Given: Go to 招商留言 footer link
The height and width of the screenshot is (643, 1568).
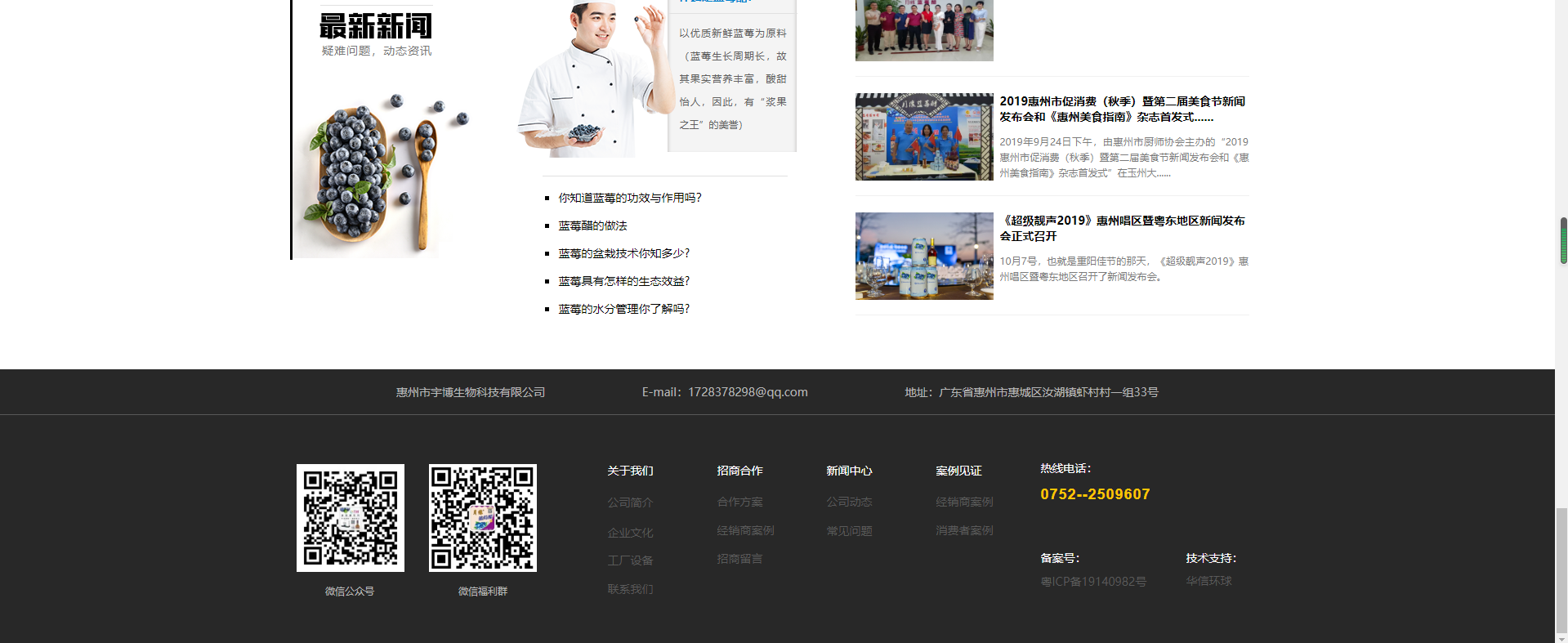Looking at the screenshot, I should tap(739, 559).
